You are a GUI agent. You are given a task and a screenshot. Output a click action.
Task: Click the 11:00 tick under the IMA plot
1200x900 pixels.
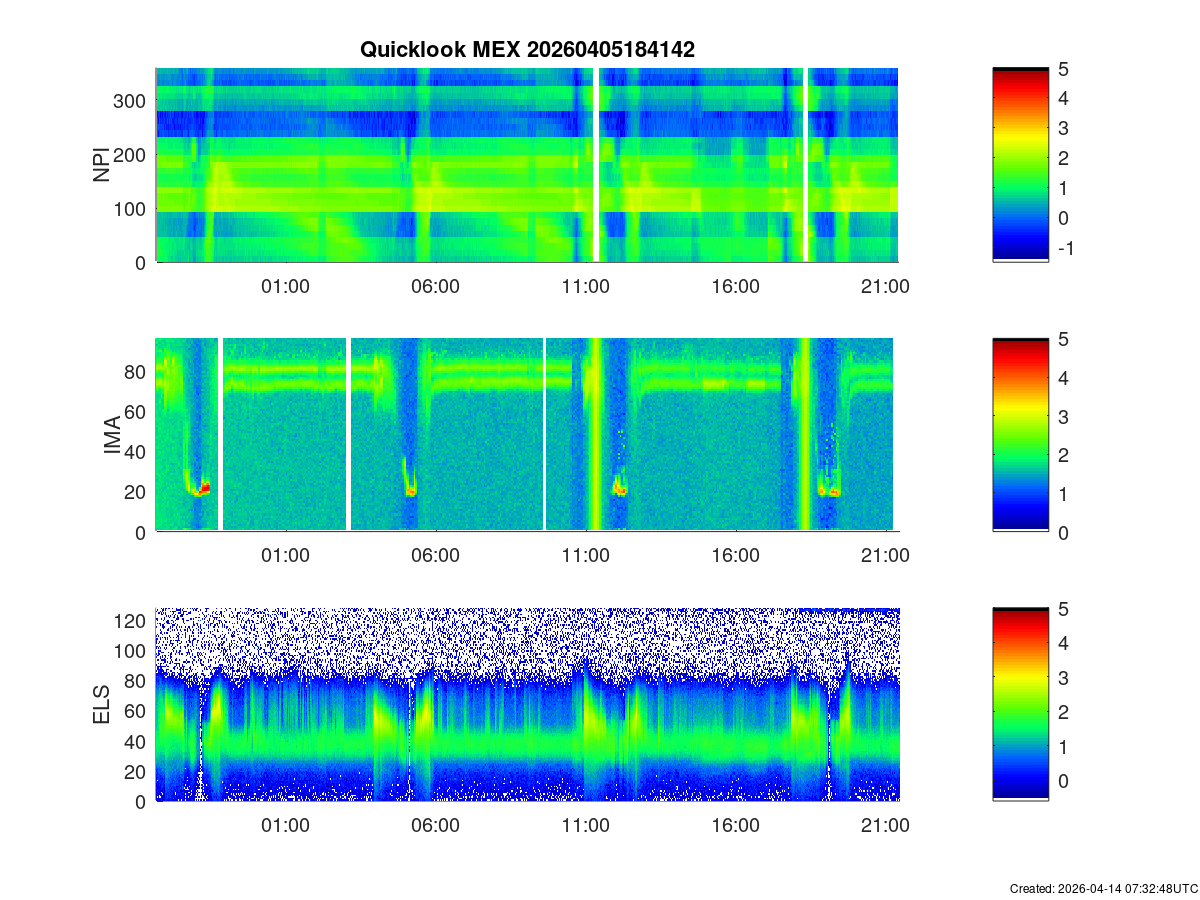point(585,556)
